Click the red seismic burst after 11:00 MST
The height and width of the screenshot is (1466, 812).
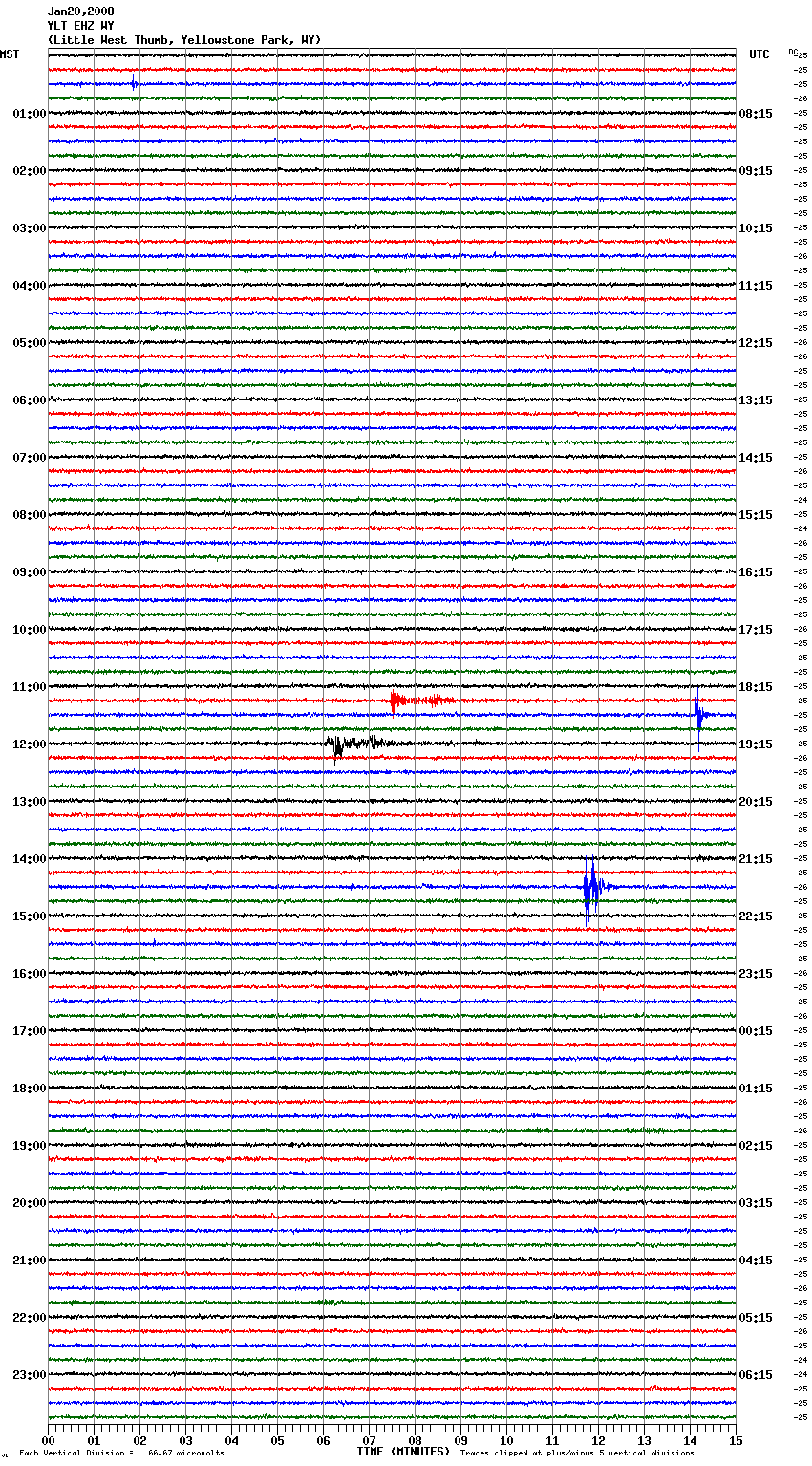pyautogui.click(x=420, y=701)
